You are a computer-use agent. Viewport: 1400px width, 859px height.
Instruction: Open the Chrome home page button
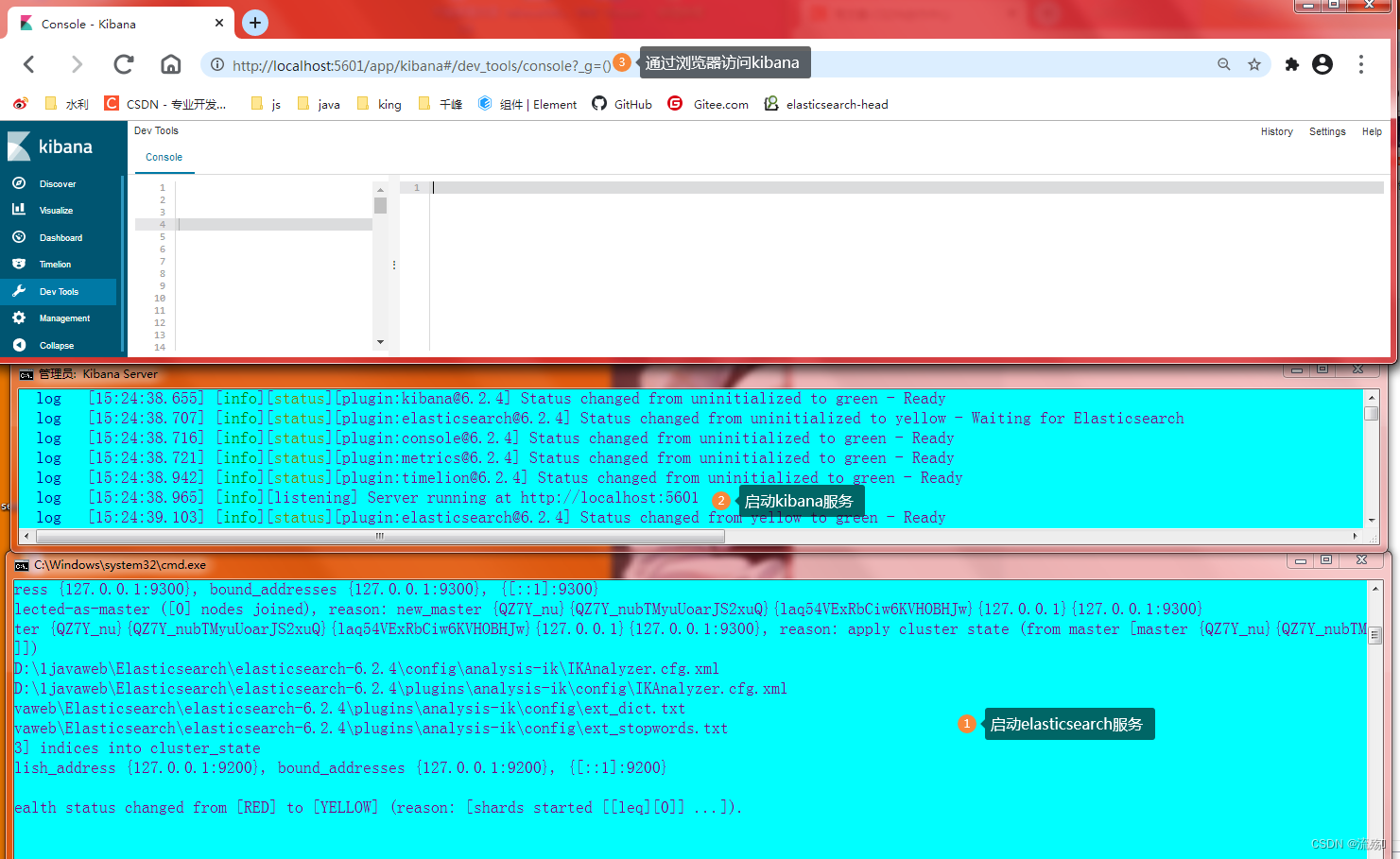pos(170,64)
